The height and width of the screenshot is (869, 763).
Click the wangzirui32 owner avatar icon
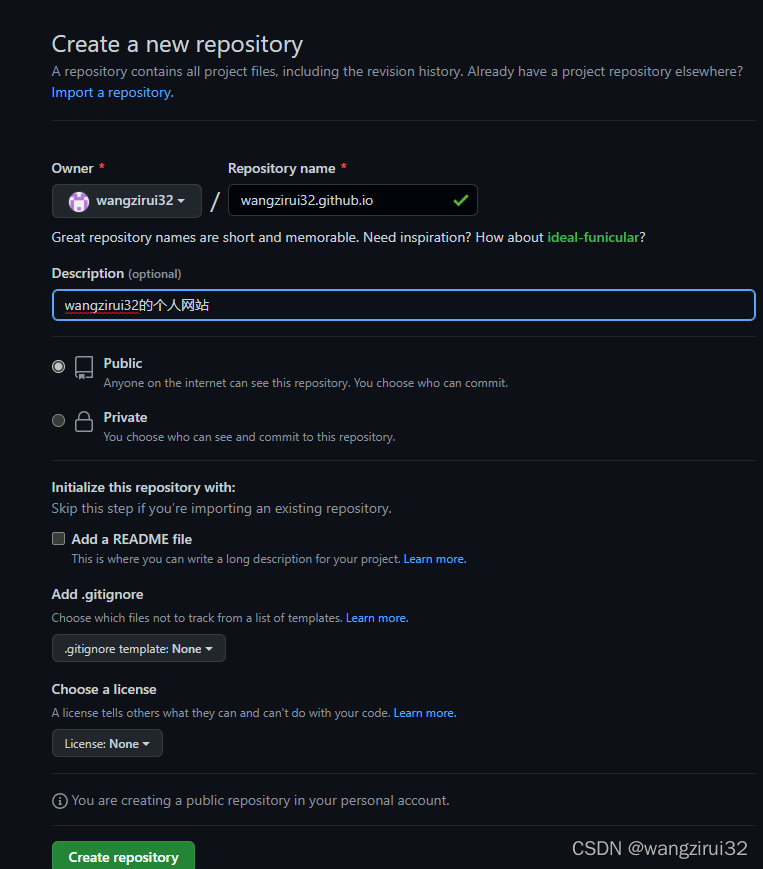[x=79, y=201]
